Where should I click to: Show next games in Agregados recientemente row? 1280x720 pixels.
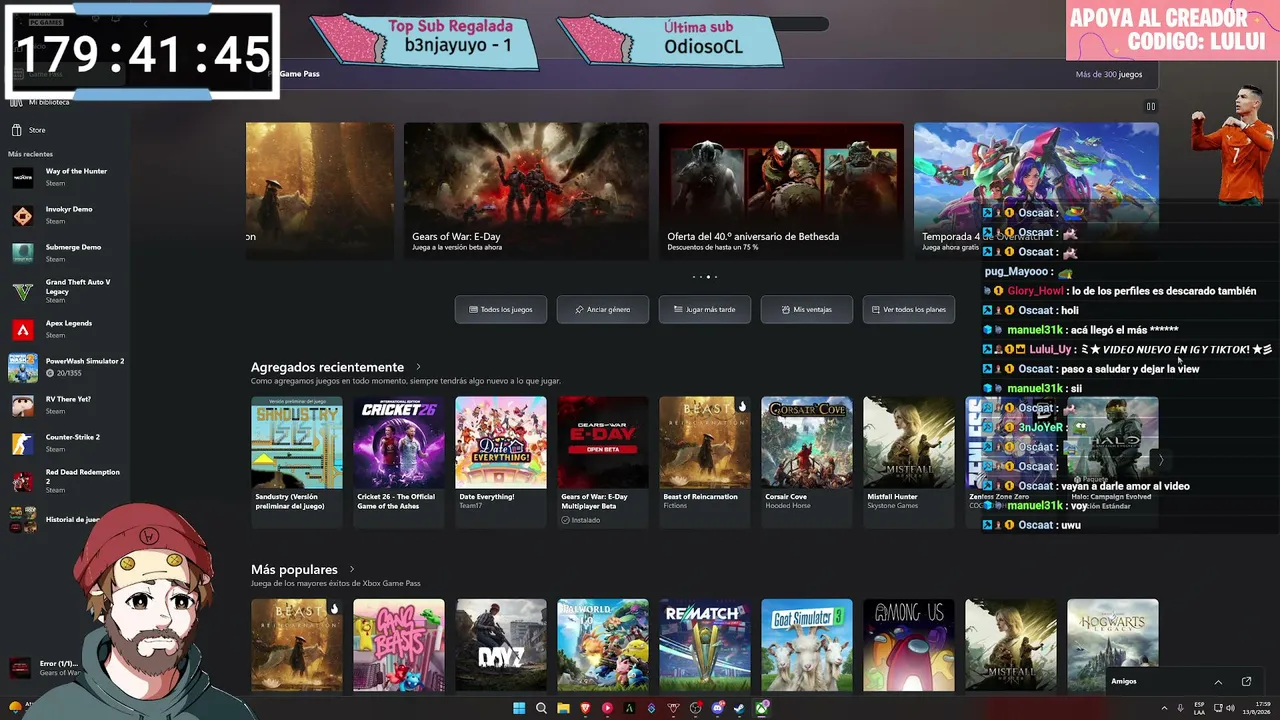[1160, 460]
